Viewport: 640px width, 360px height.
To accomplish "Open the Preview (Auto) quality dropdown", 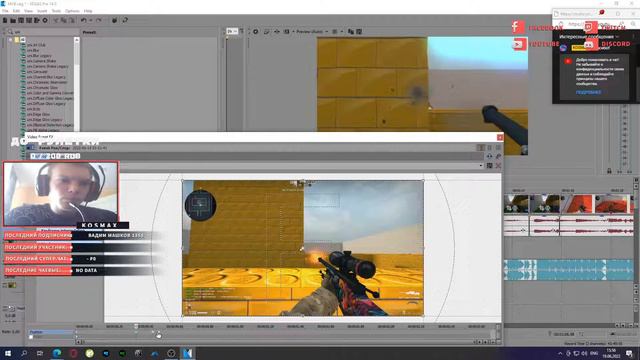I will (x=312, y=31).
